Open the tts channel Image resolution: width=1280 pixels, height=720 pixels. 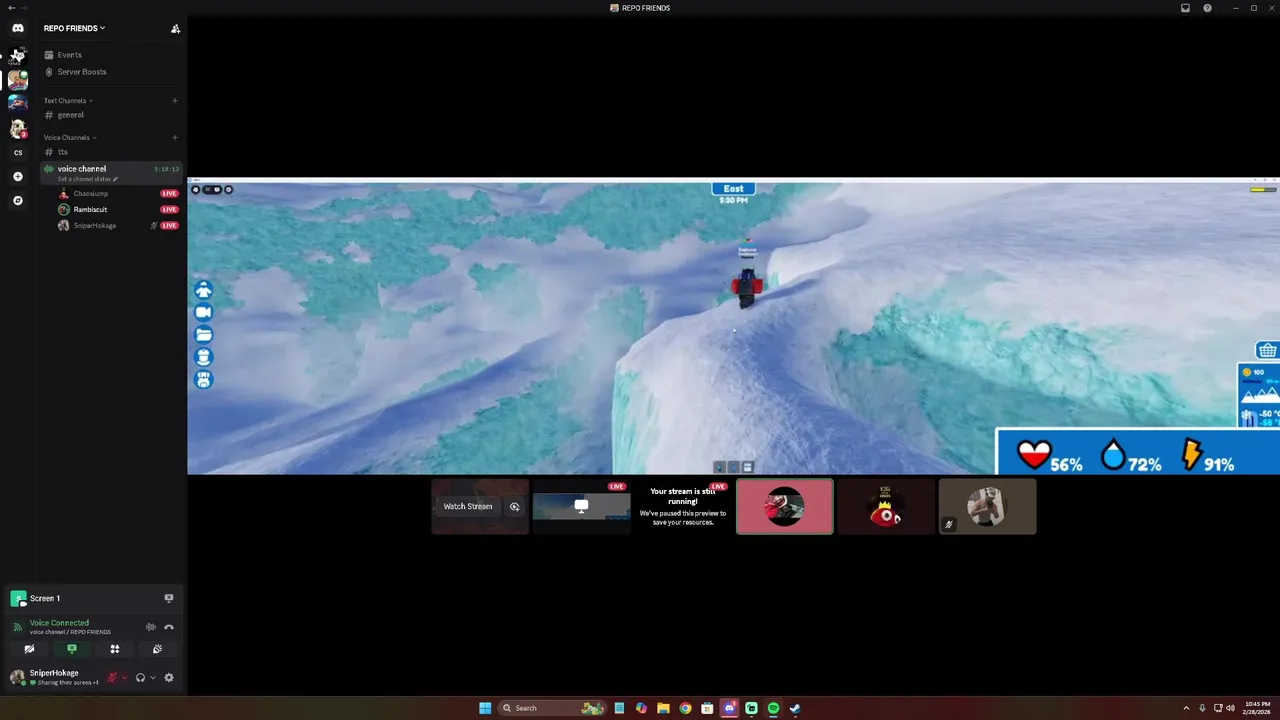tap(110, 152)
